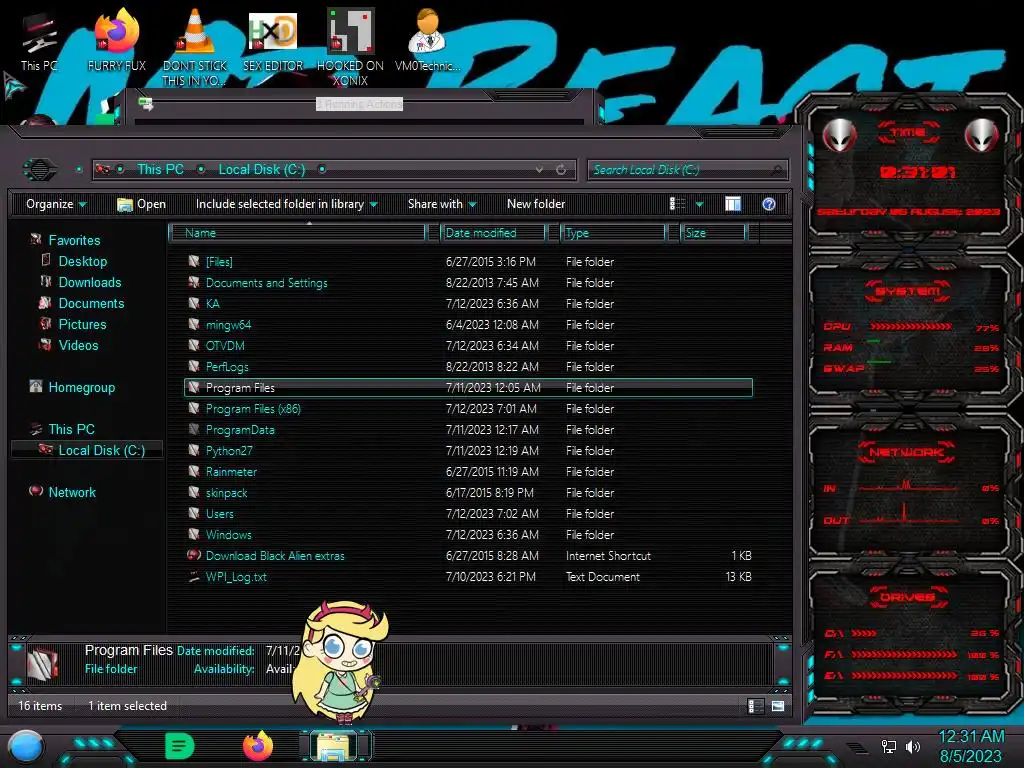Open the Share with dropdown
Viewport: 1024px width, 768px height.
(x=442, y=204)
